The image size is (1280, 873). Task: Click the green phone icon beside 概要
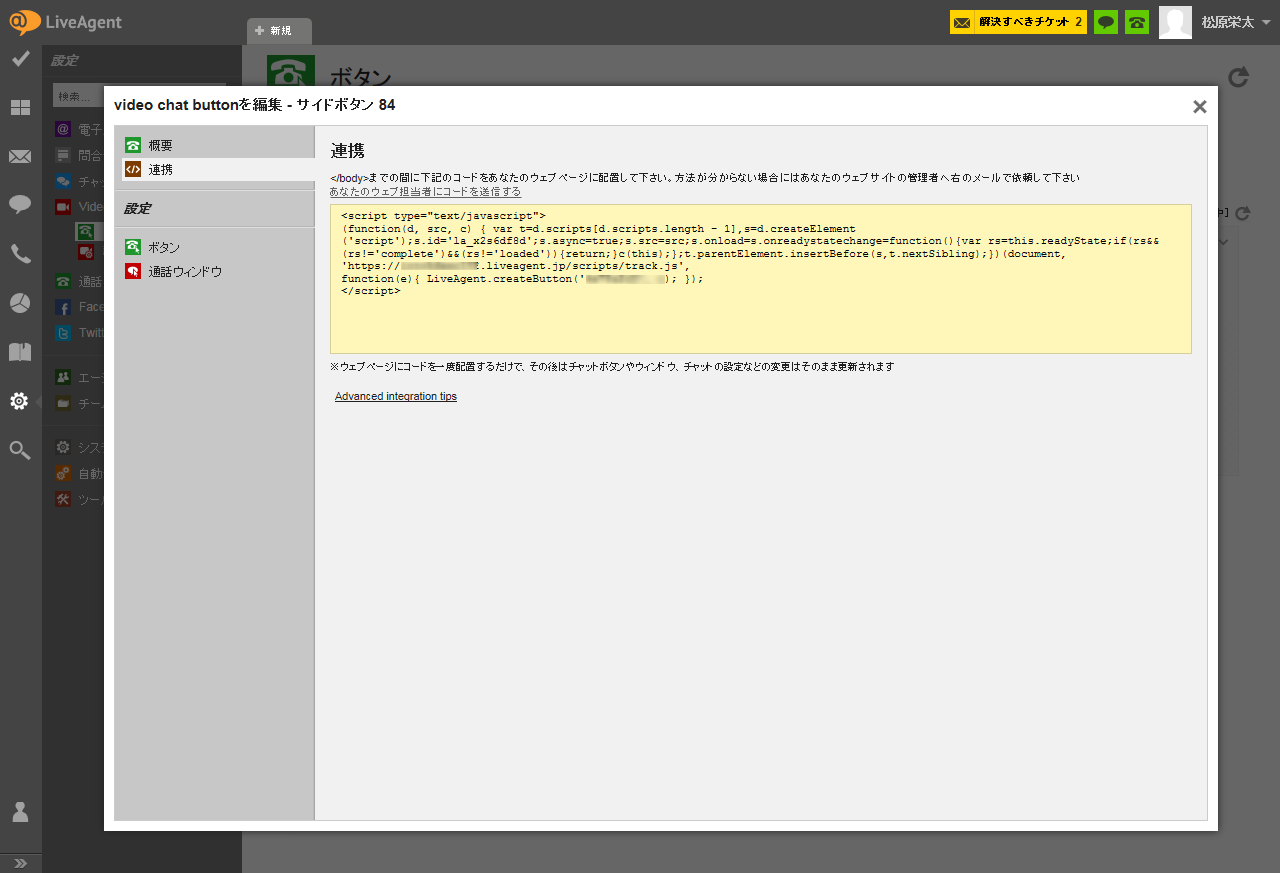pyautogui.click(x=133, y=146)
